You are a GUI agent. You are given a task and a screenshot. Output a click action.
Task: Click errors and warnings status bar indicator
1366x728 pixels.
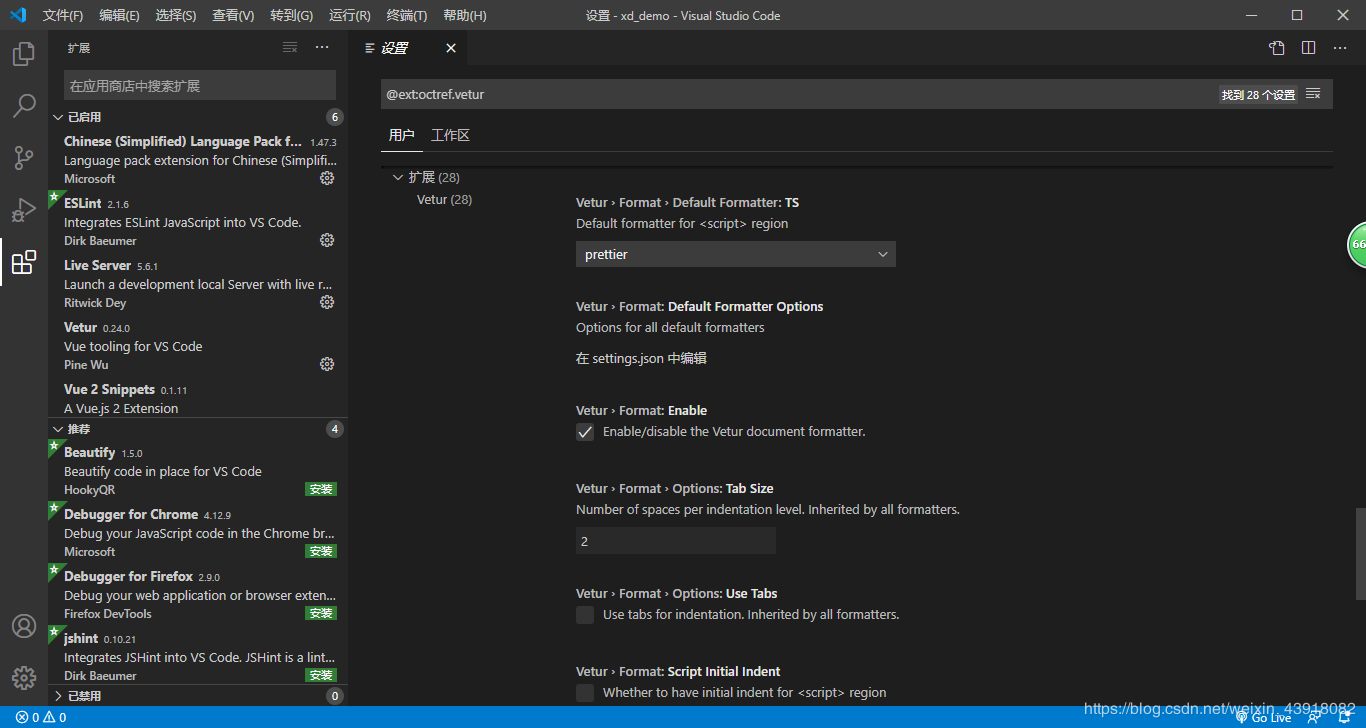coord(41,717)
